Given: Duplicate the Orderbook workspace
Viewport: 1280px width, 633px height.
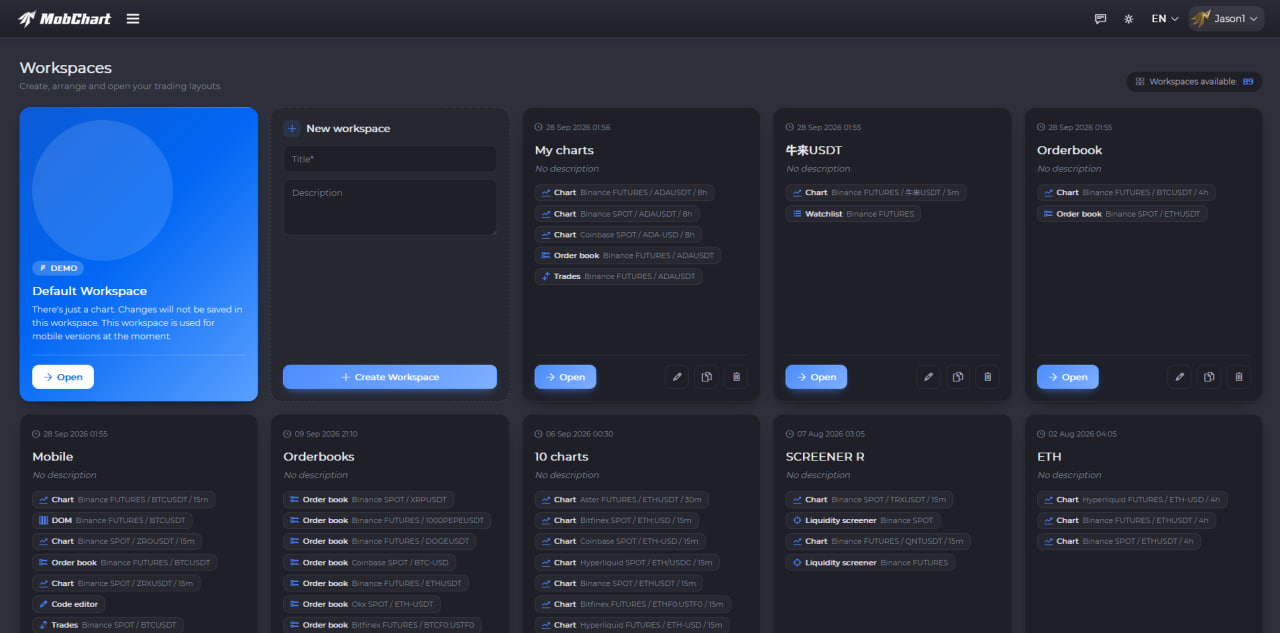Looking at the screenshot, I should click(x=1209, y=377).
